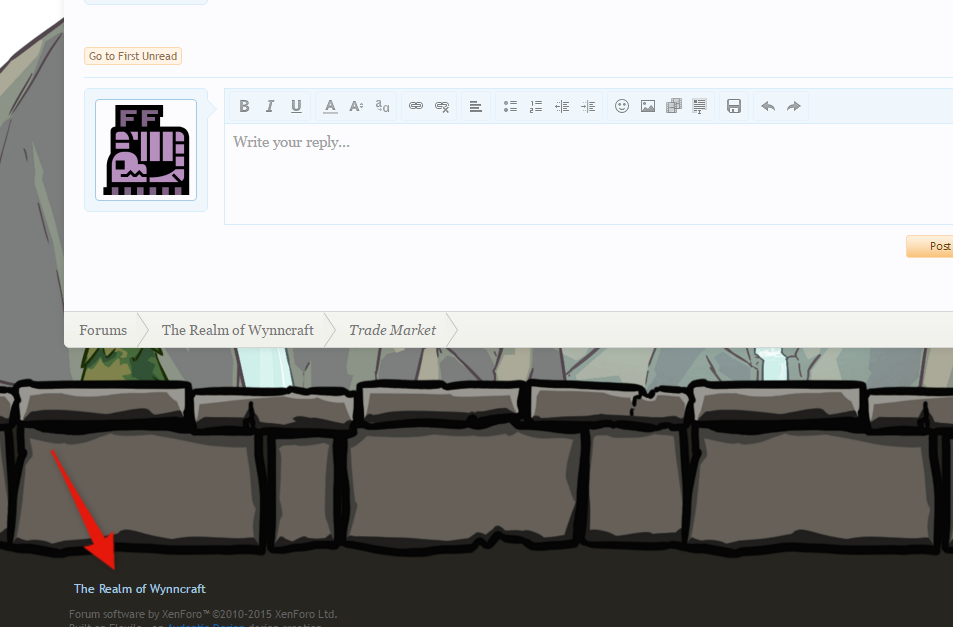The image size is (953, 627).
Task: Insert an ordered numbered list
Action: pos(536,106)
